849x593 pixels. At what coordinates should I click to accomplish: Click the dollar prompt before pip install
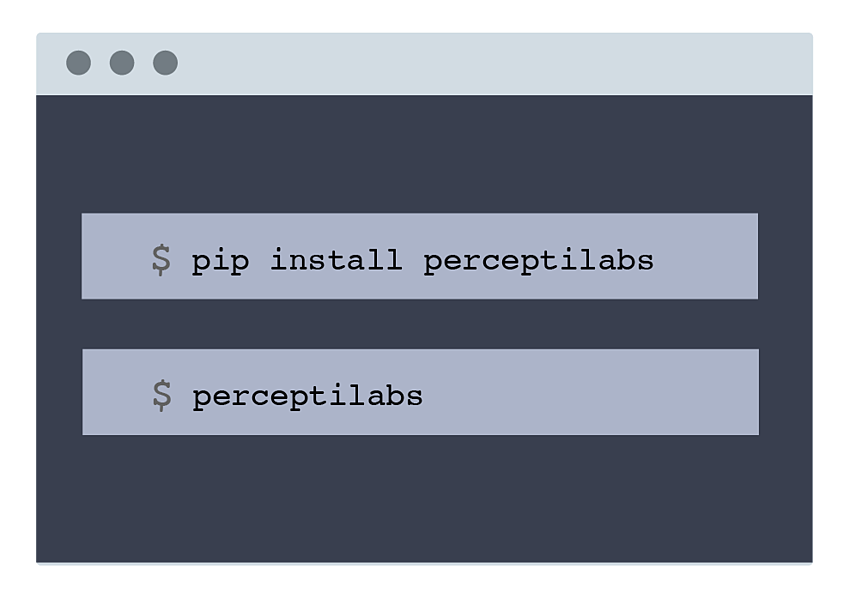(x=161, y=260)
